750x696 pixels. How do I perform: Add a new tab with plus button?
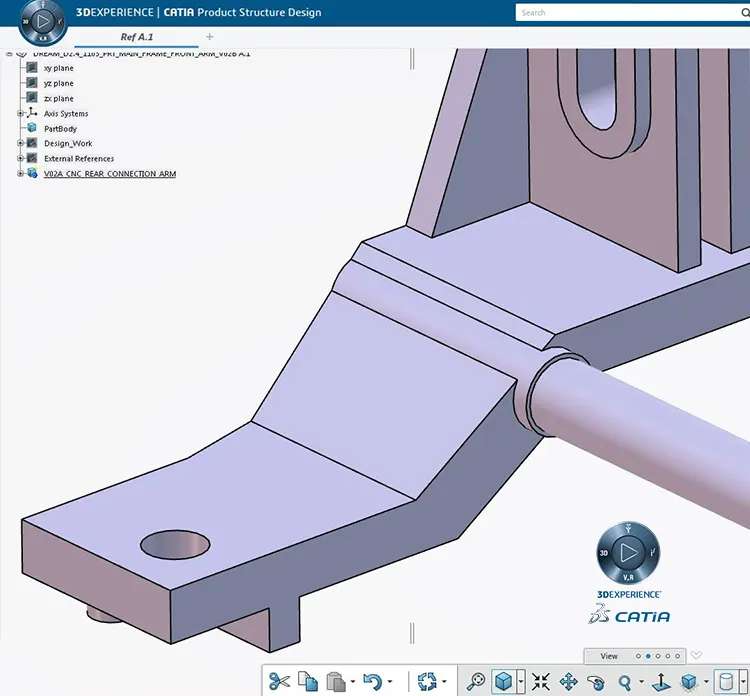(x=210, y=37)
